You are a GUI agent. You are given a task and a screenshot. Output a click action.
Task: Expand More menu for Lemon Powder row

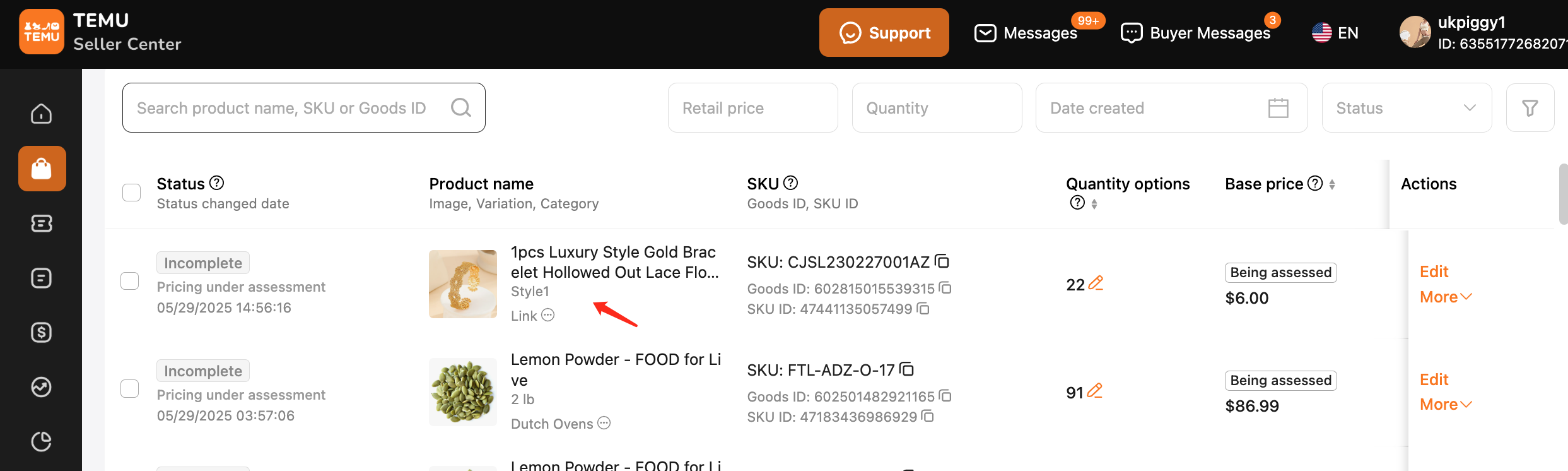coord(1446,404)
